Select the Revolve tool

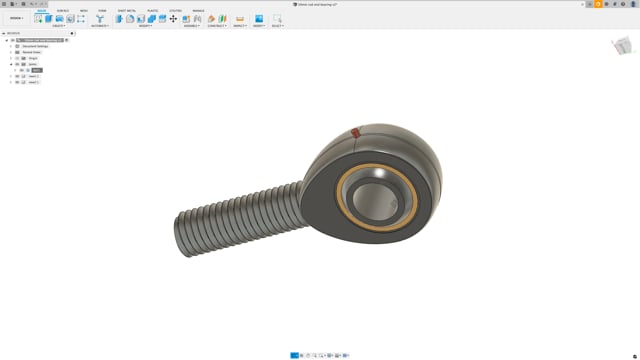pyautogui.click(x=60, y=19)
